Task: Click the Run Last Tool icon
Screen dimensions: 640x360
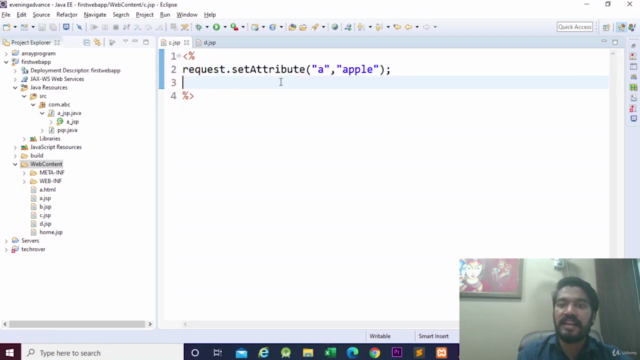Action: (x=234, y=27)
